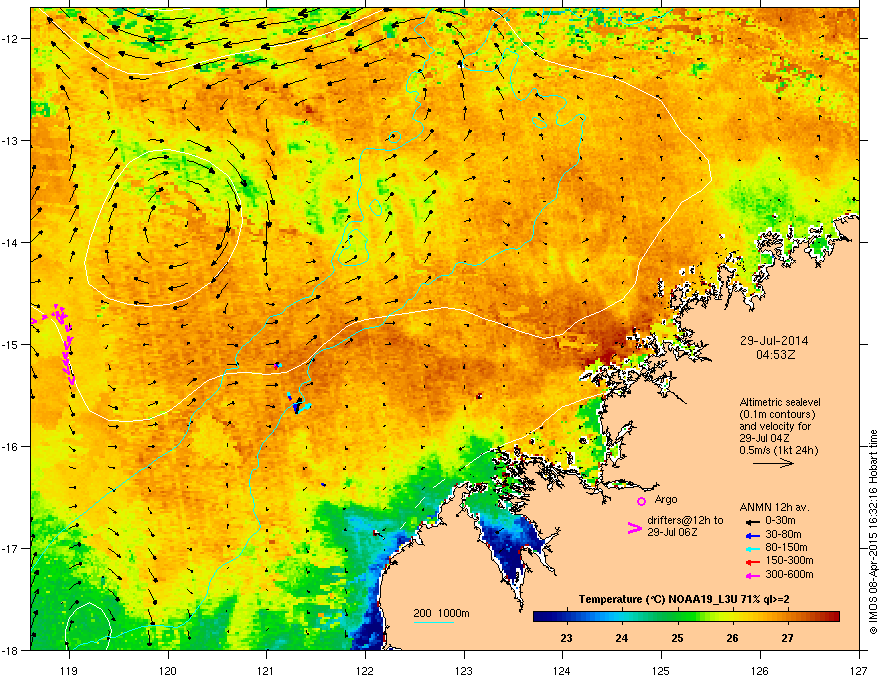The height and width of the screenshot is (680, 880).
Task: Click latitude axis label '-14'
Action: tap(10, 243)
